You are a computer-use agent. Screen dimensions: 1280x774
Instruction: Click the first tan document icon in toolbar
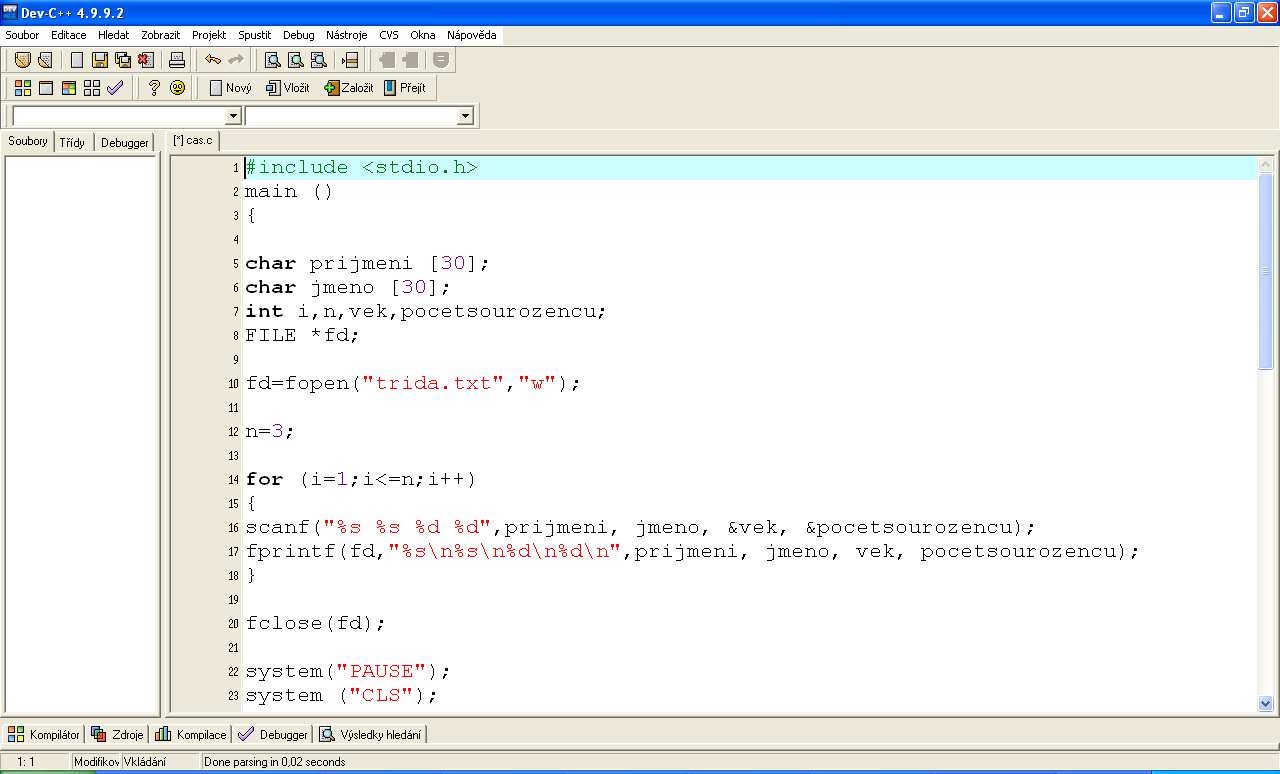22,60
